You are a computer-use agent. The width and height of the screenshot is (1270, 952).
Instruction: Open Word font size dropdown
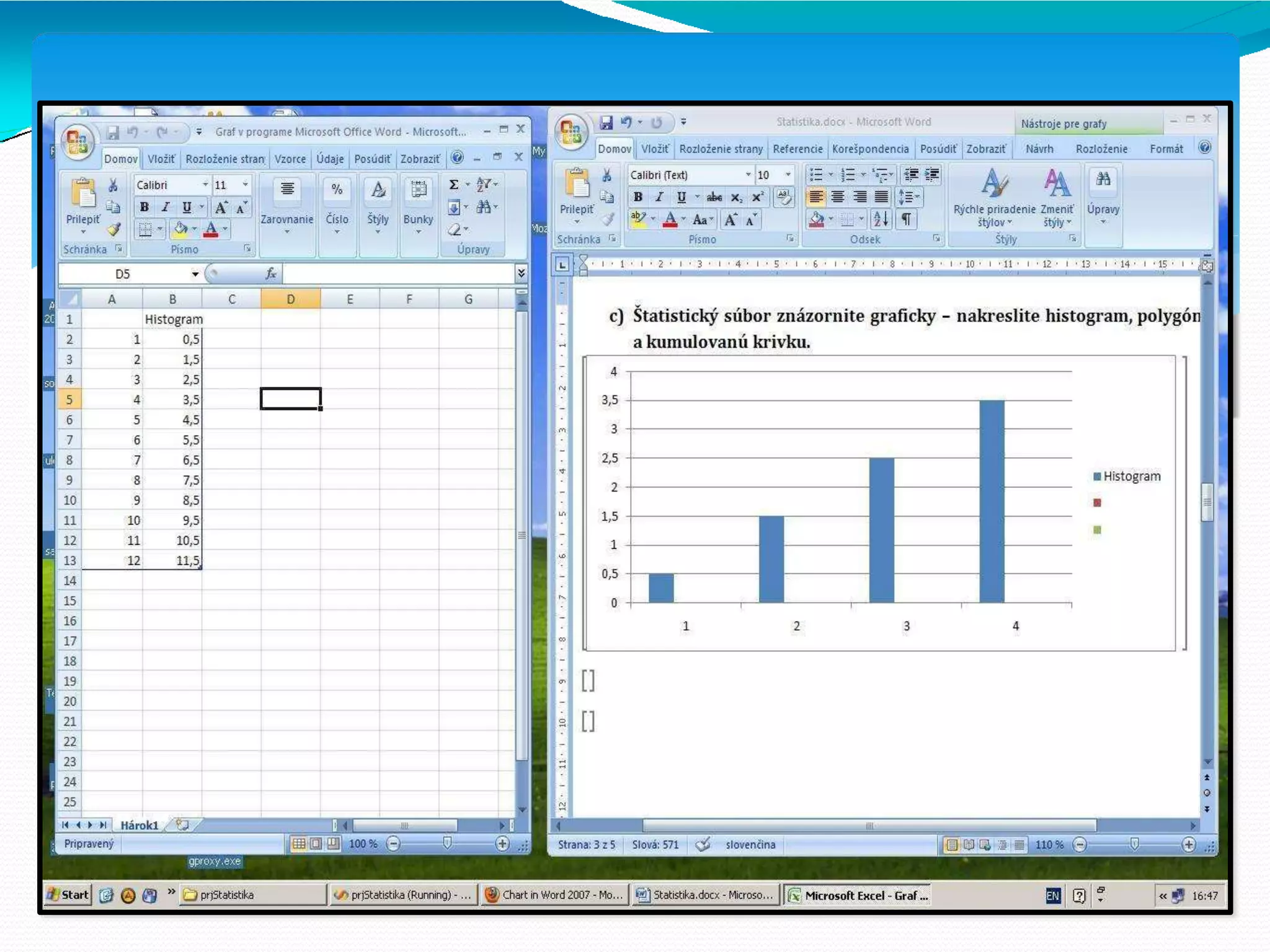(788, 175)
